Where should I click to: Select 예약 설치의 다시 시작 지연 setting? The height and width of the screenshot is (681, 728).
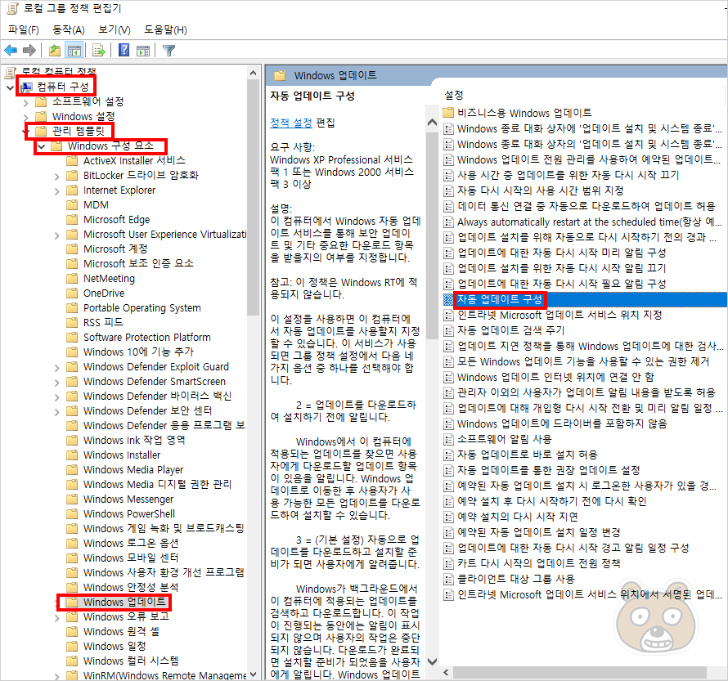point(517,517)
